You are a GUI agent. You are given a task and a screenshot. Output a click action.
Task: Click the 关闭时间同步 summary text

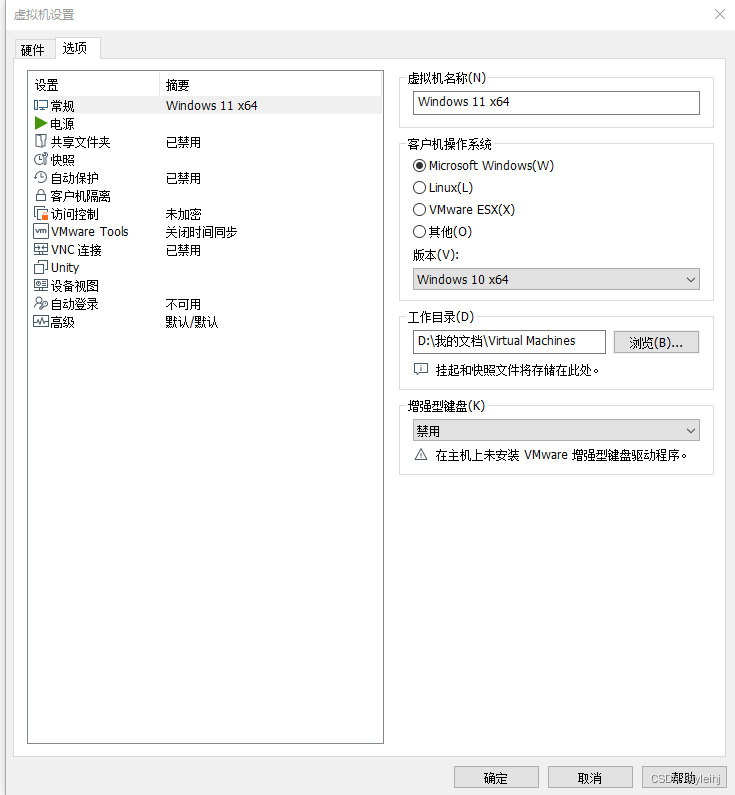coord(201,232)
